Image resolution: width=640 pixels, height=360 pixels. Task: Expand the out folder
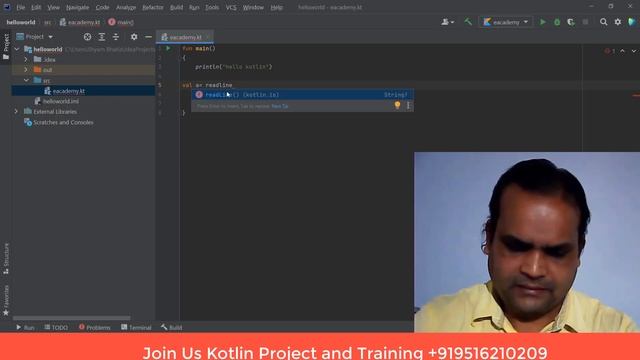[x=26, y=70]
